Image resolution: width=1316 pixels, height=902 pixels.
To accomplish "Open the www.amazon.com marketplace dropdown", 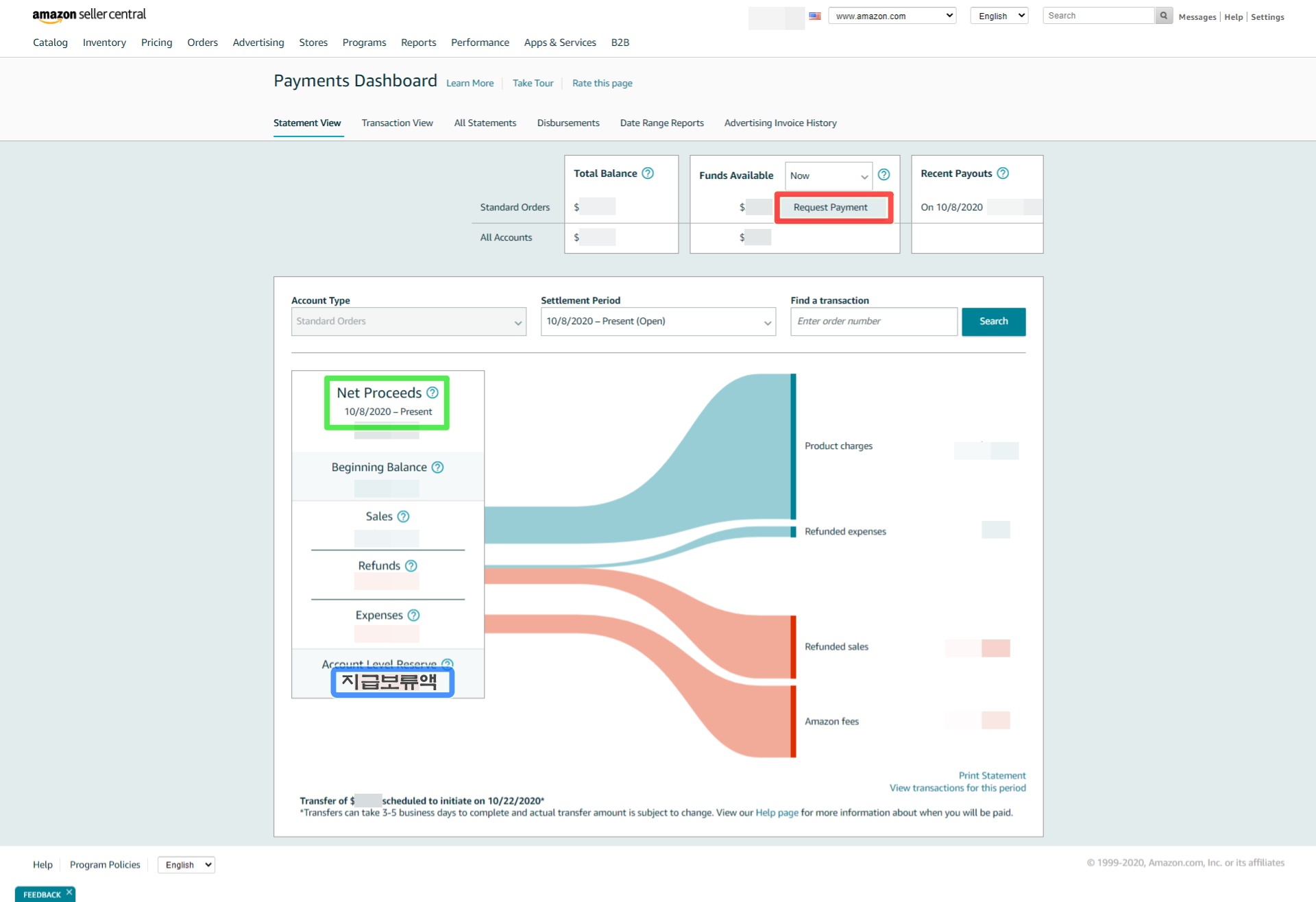I will coord(892,16).
